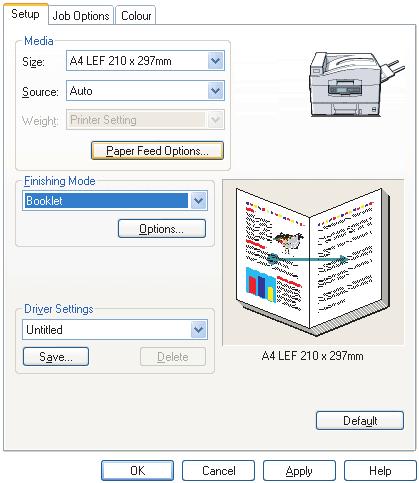The image size is (419, 483).
Task: Expand the Source dropdown arrow
Action: tap(215, 91)
